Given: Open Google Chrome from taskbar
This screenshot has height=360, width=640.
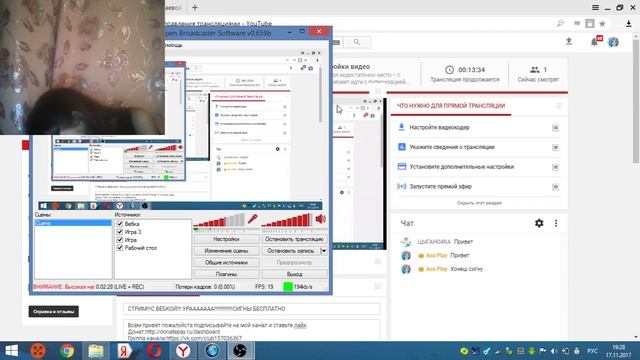Looking at the screenshot, I should coord(67,351).
